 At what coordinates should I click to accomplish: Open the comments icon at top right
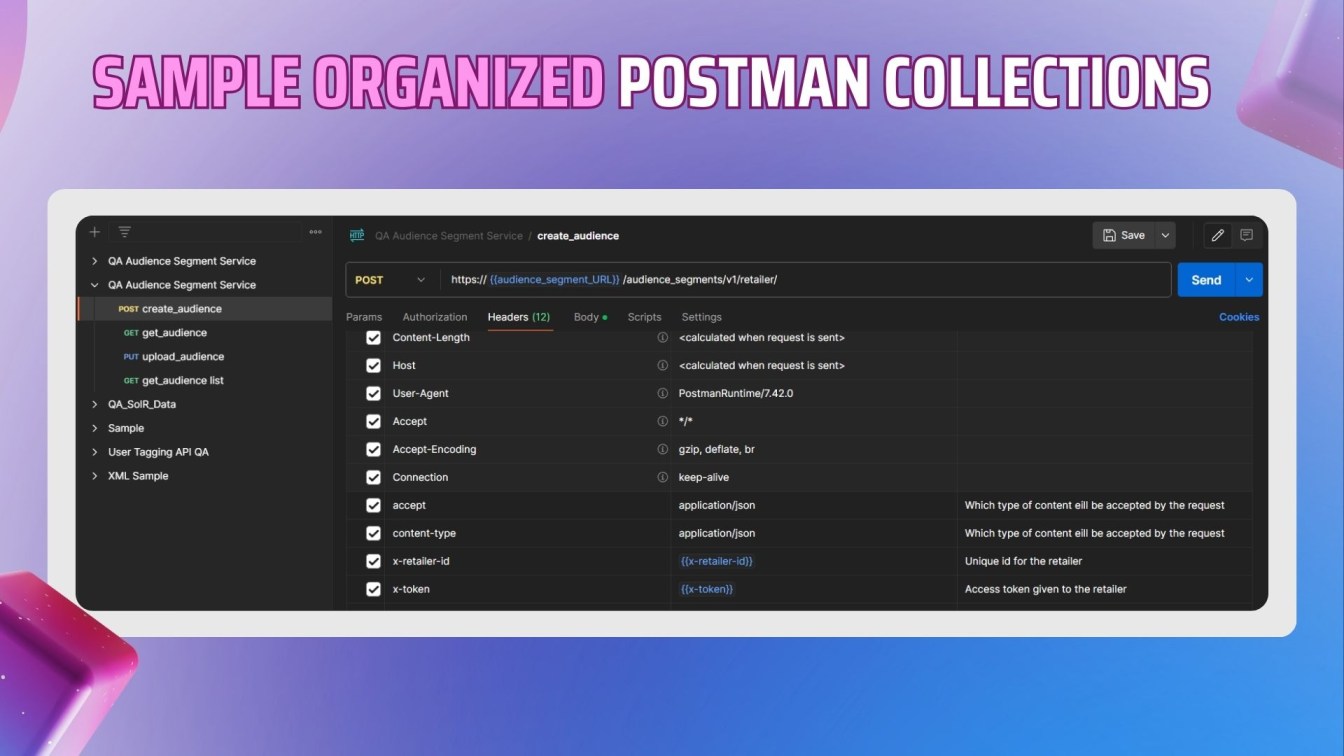1246,235
